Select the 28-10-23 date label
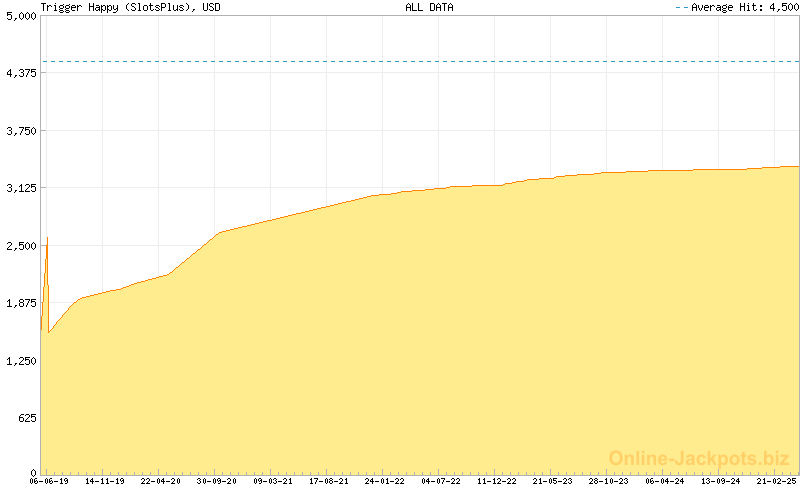The width and height of the screenshot is (800, 490). (609, 481)
